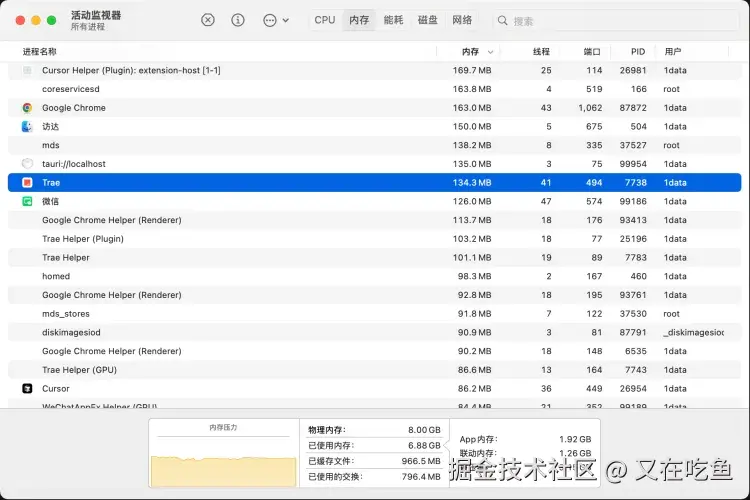Select the diskimagesiod process
The height and width of the screenshot is (500, 750).
coord(375,333)
